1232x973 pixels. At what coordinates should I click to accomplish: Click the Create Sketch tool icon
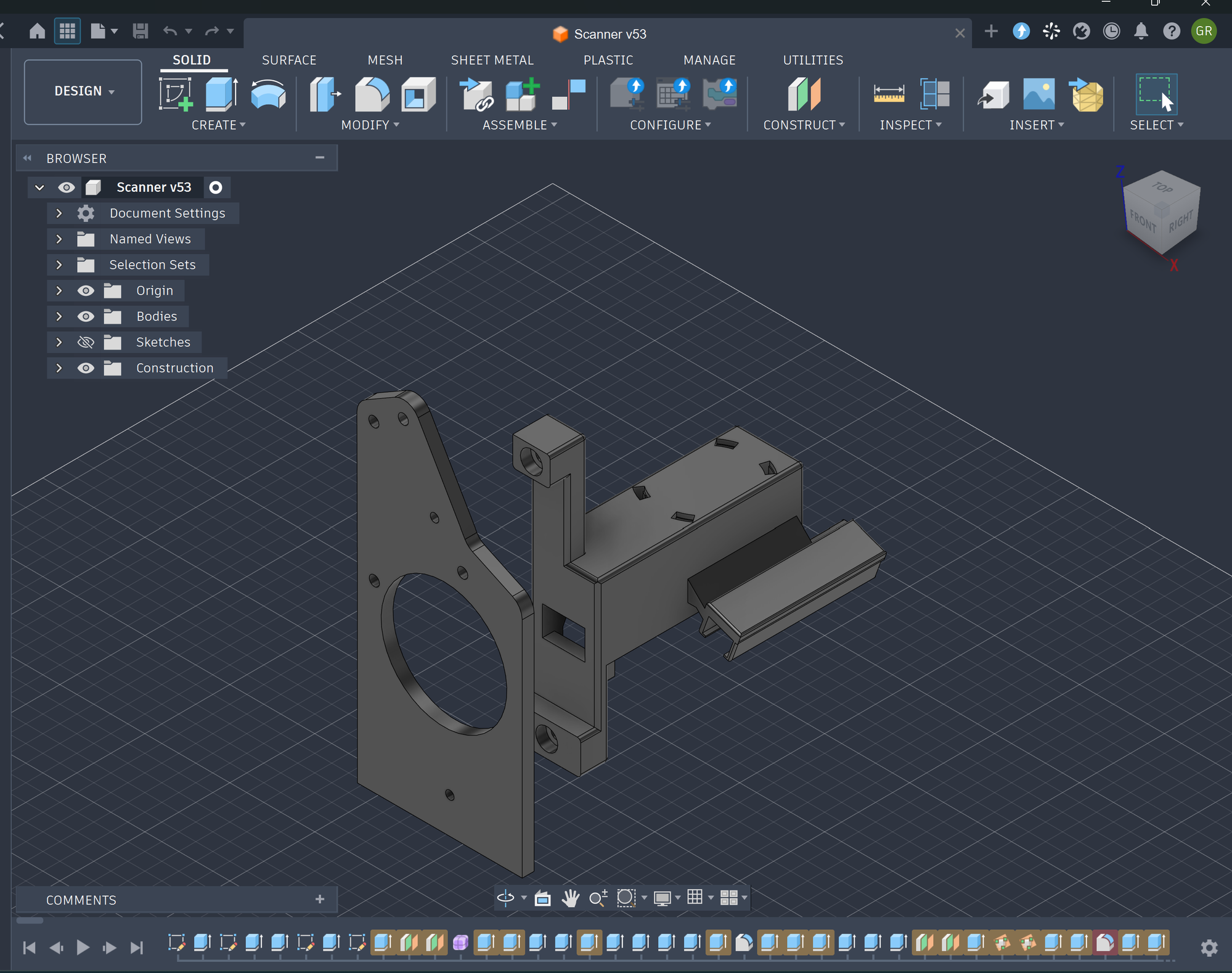coord(176,94)
